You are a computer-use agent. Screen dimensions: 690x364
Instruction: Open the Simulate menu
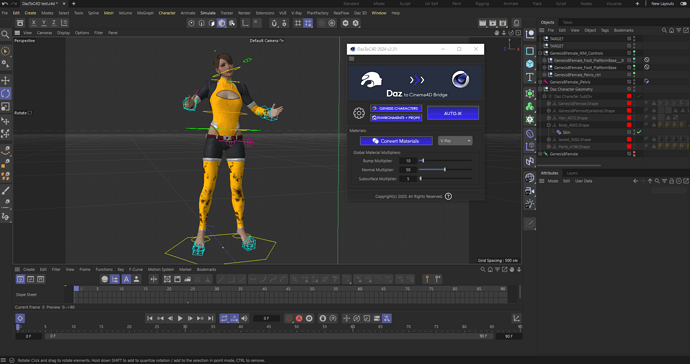click(x=208, y=13)
